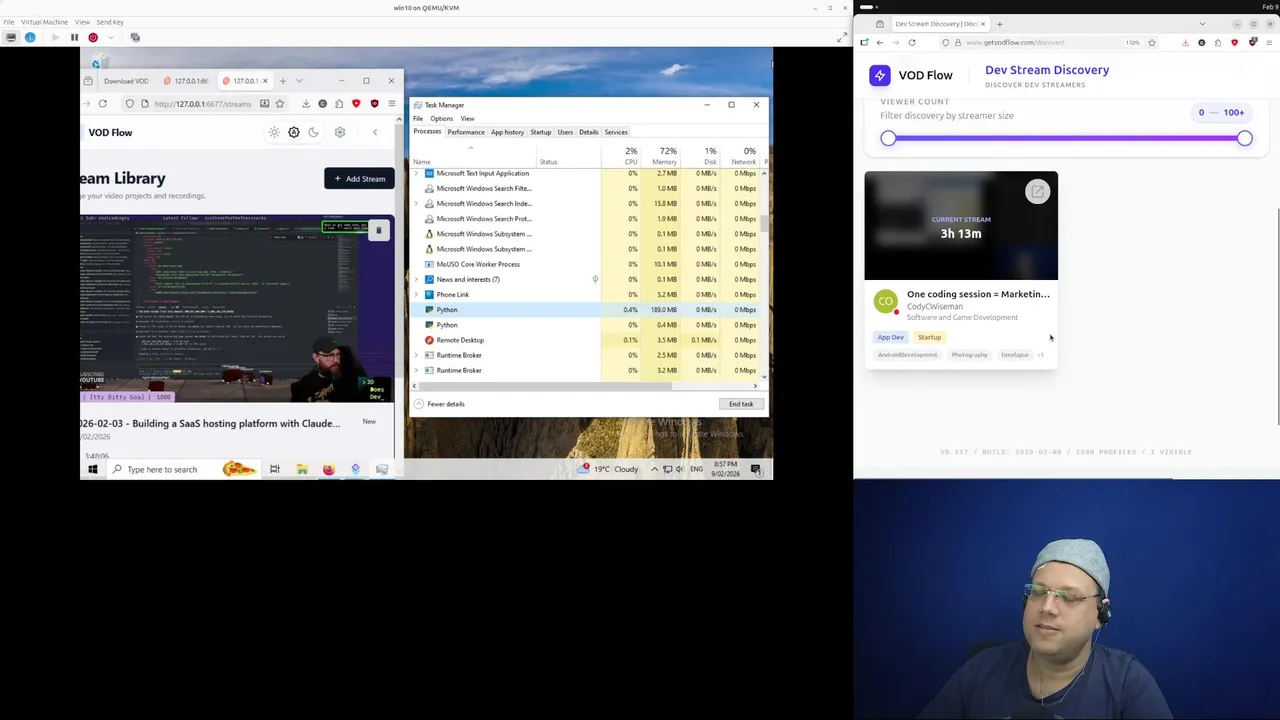The image size is (1280, 720).
Task: Select the Remote Desktop process row
Action: [585, 340]
